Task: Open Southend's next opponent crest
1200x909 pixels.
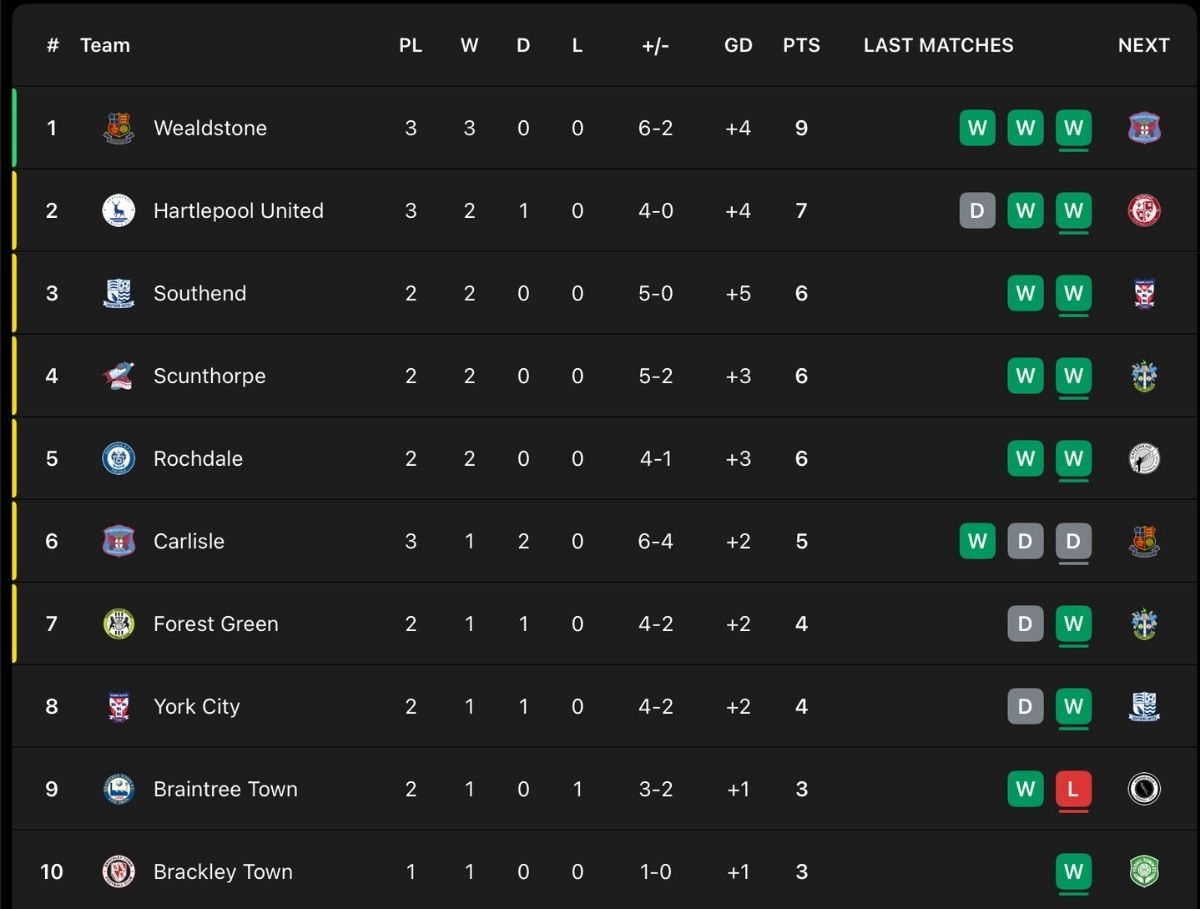Action: click(x=1144, y=293)
